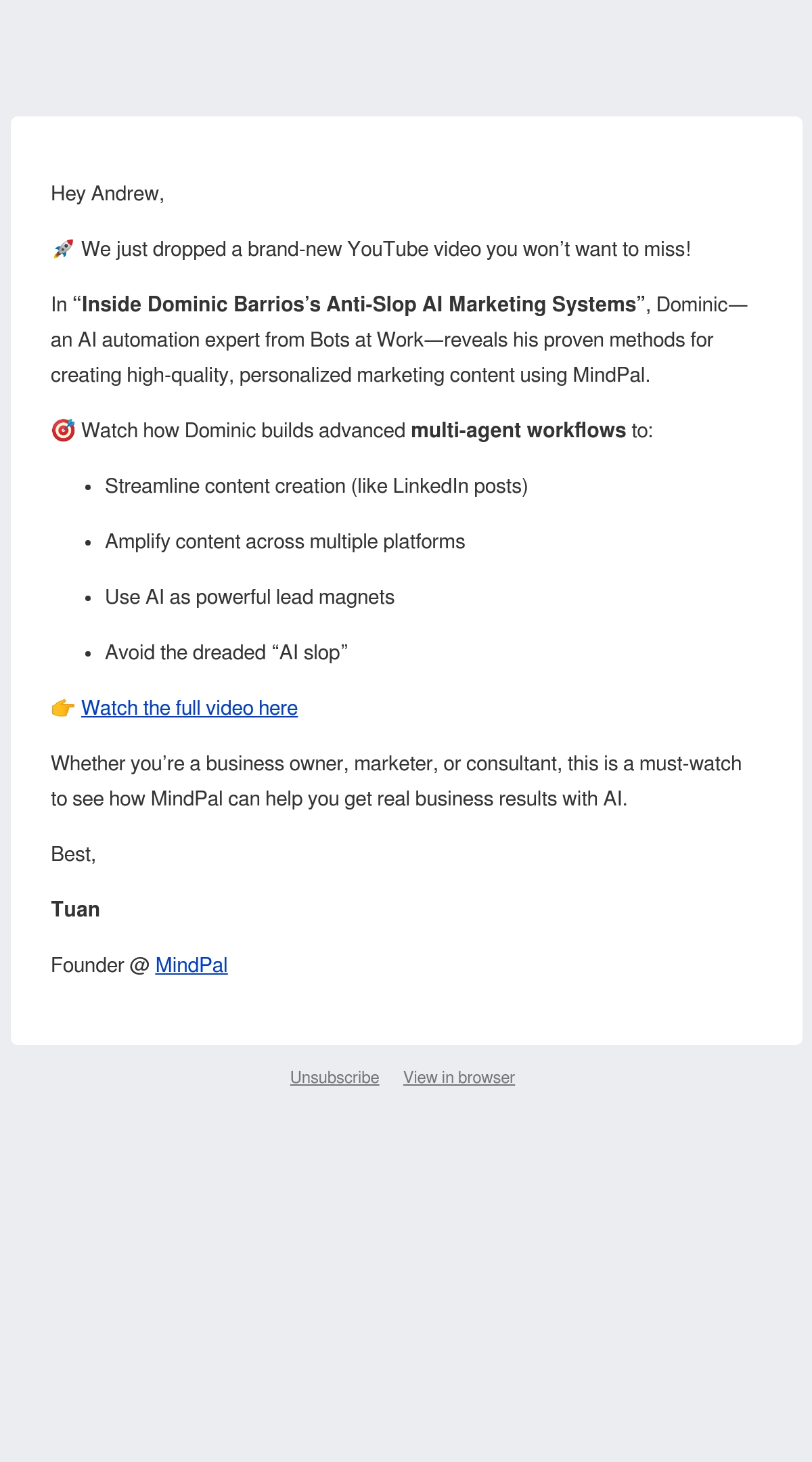The width and height of the screenshot is (812, 1462).
Task: Click the Unsubscribe link in the footer
Action: (x=334, y=1078)
